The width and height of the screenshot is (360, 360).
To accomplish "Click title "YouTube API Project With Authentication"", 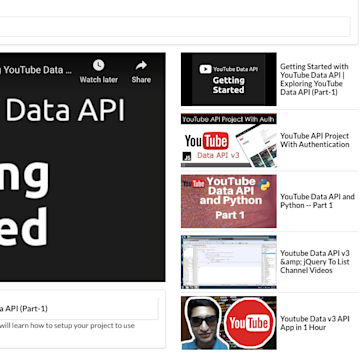I will tap(315, 140).
